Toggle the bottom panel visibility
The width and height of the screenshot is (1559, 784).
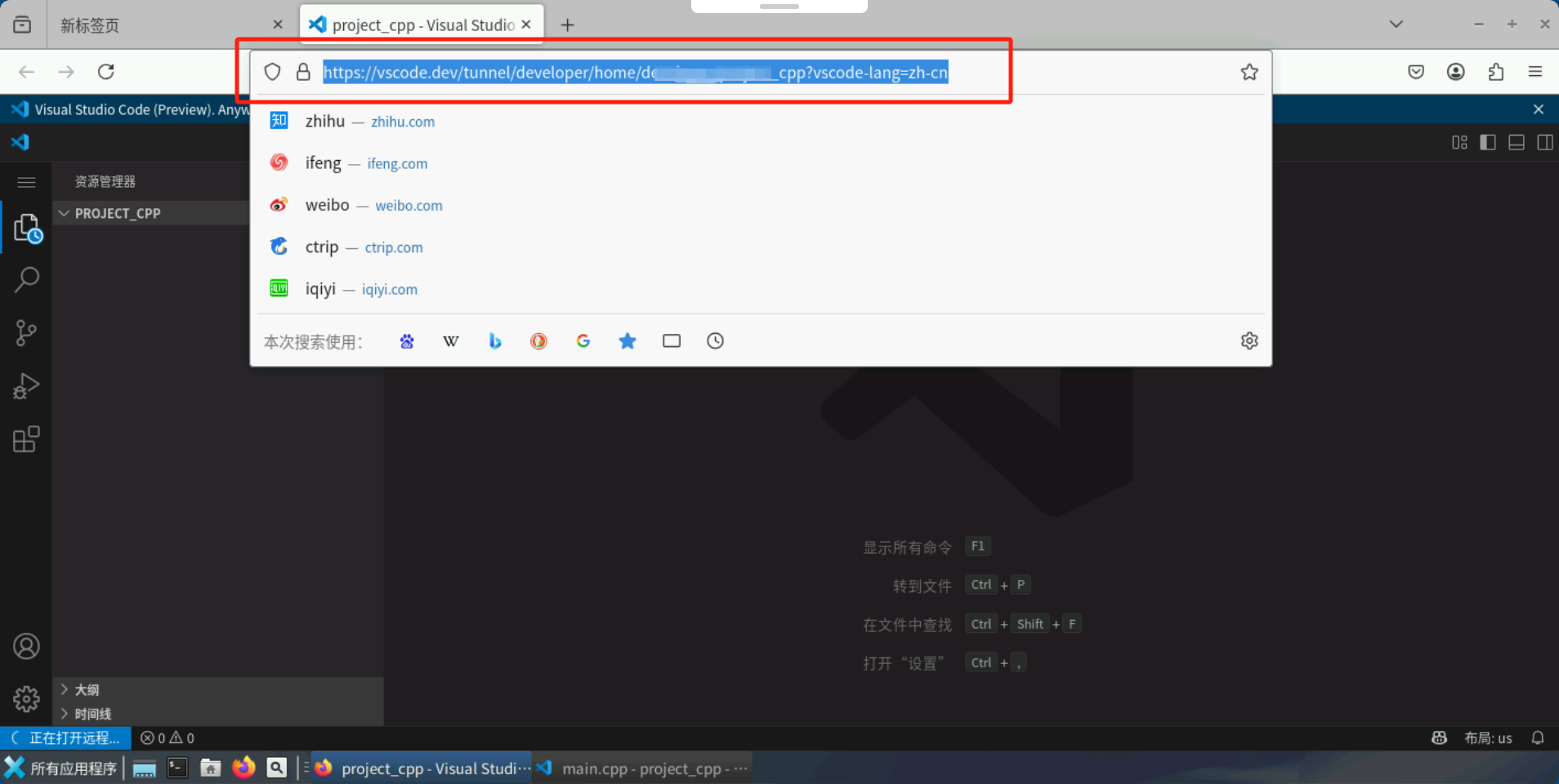point(1517,142)
